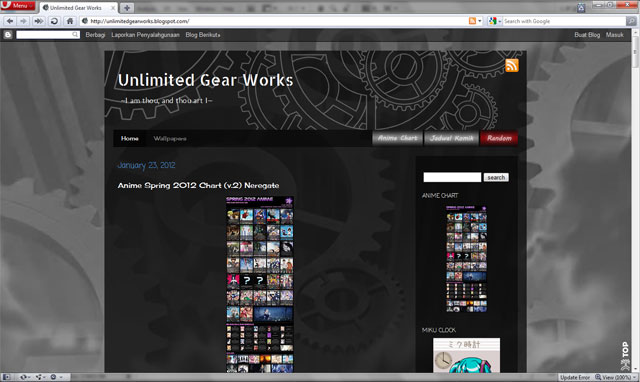
Task: Open the Opera Link sync icon
Action: tap(24, 377)
